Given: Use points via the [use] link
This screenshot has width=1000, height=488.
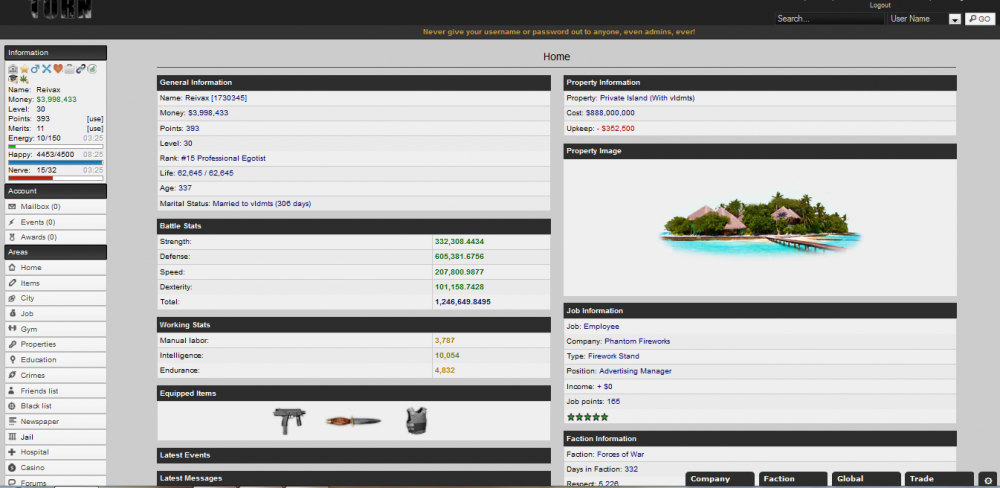Looking at the screenshot, I should pos(95,119).
